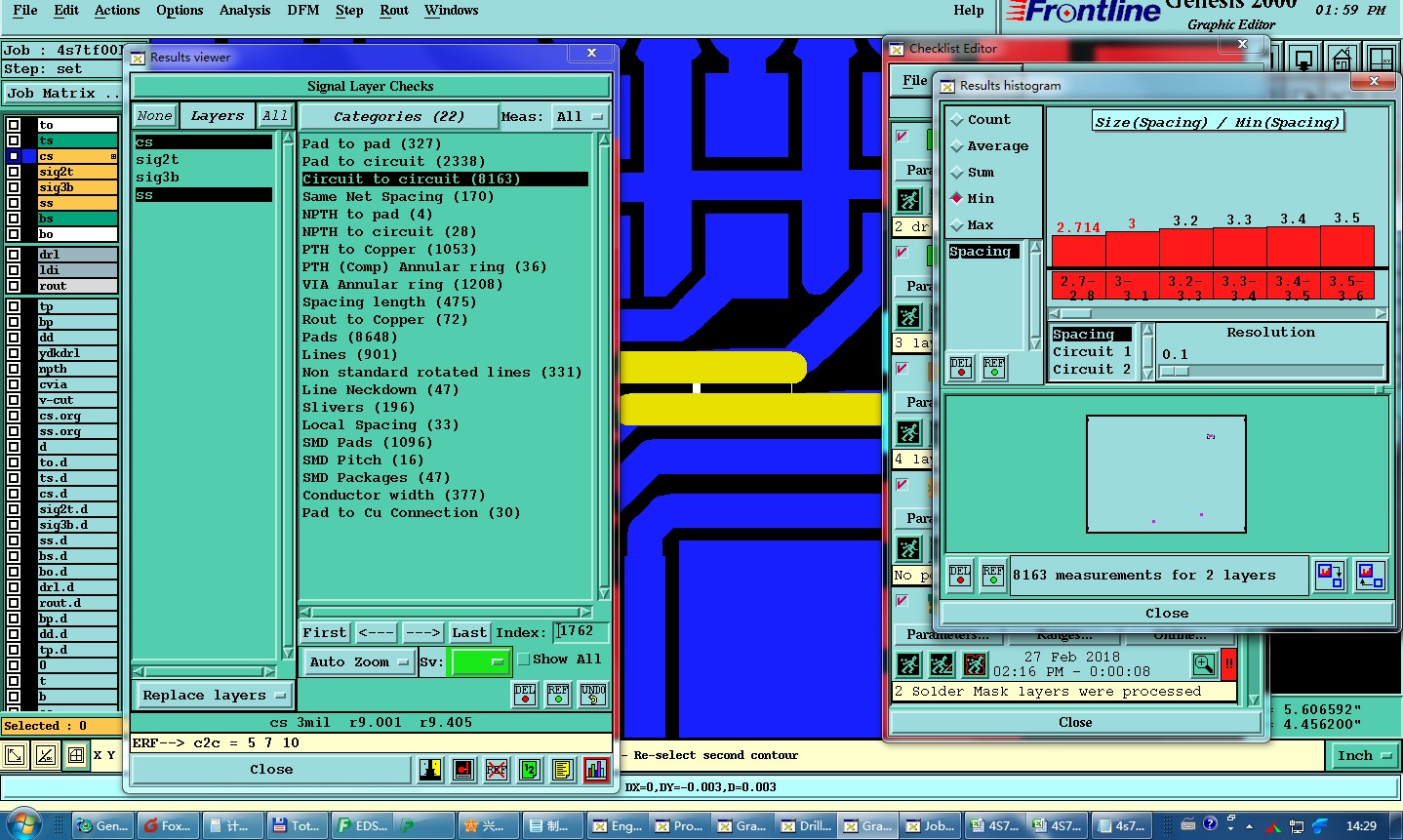Click the left histogram transfer icon with the down arrow

coord(1330,576)
